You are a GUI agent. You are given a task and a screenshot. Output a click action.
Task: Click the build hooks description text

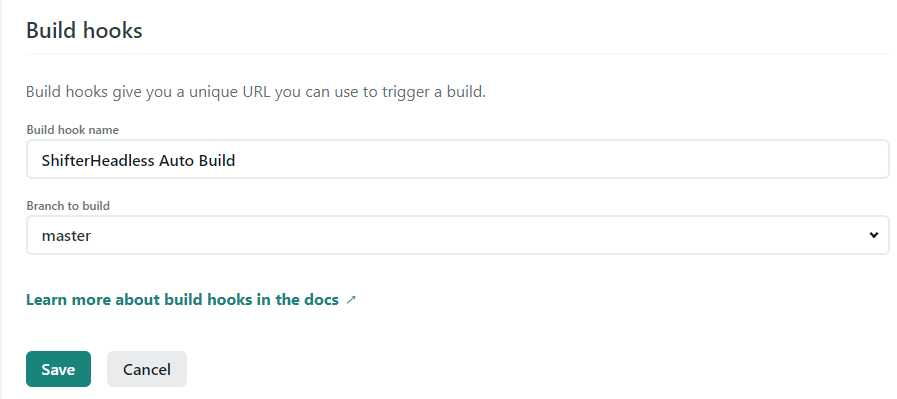[256, 92]
